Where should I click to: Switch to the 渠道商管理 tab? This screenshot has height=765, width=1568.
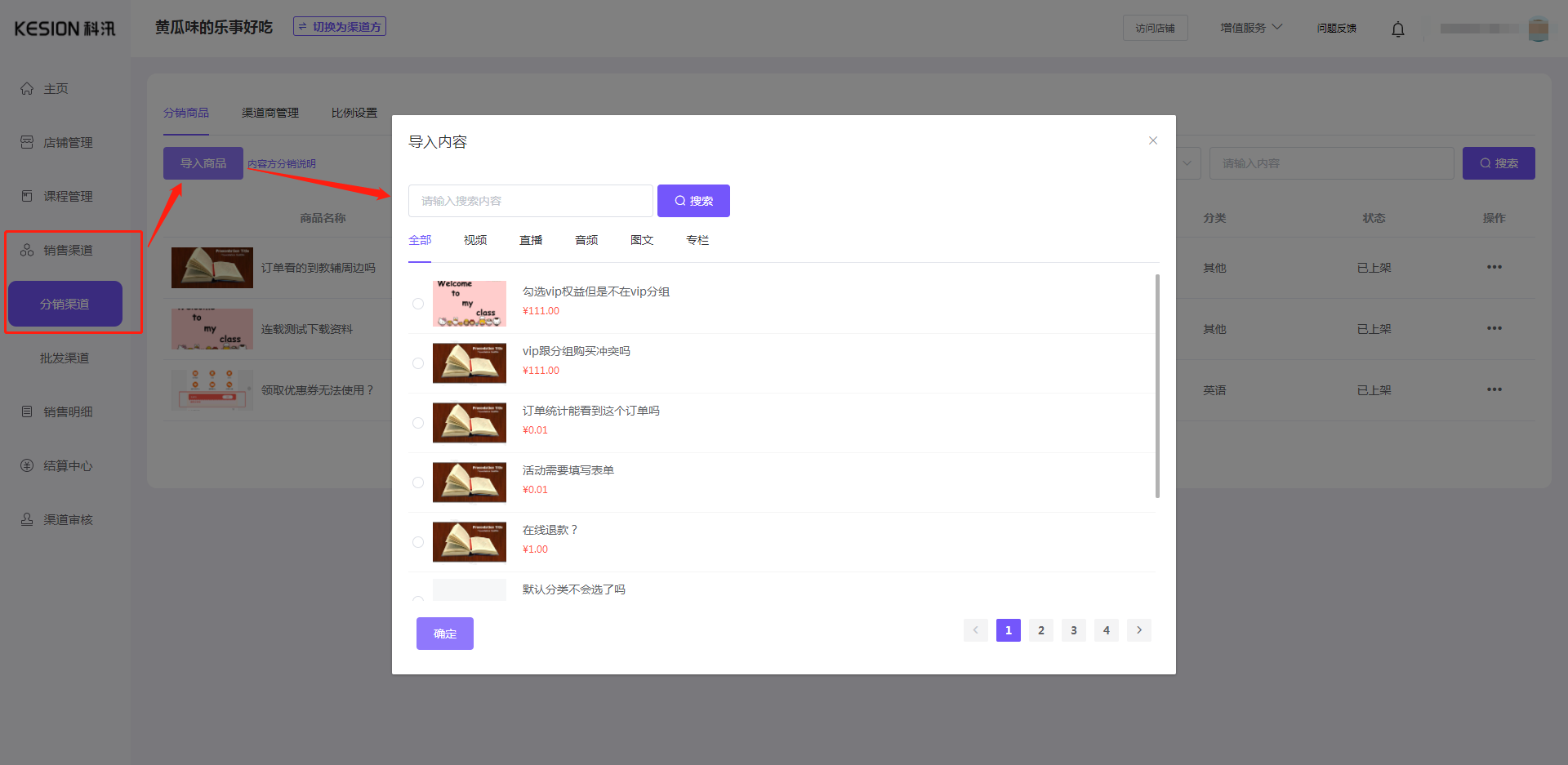tap(270, 113)
